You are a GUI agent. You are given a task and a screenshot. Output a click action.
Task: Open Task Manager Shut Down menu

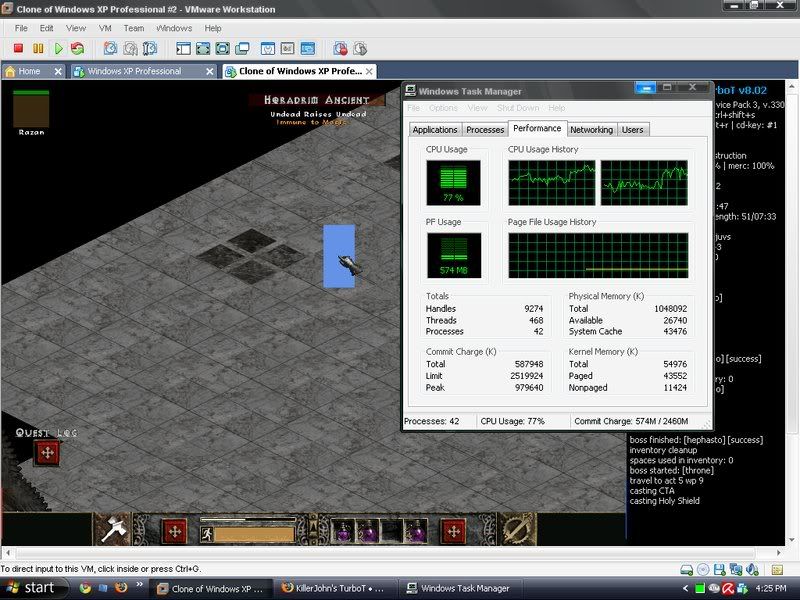tap(518, 108)
